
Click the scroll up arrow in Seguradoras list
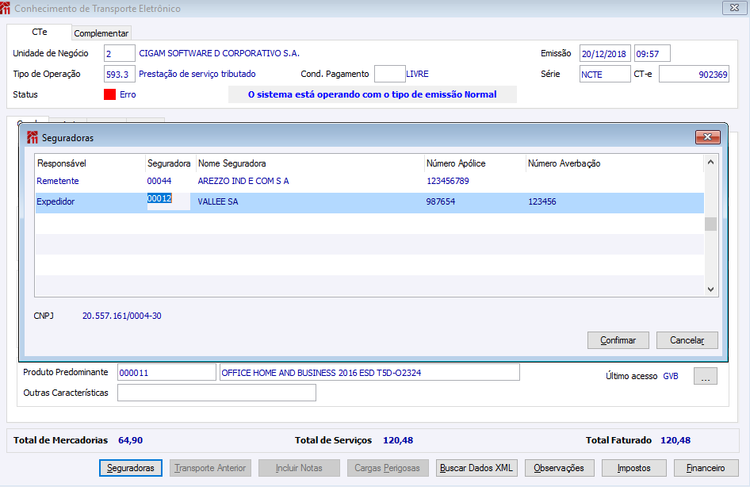click(711, 162)
